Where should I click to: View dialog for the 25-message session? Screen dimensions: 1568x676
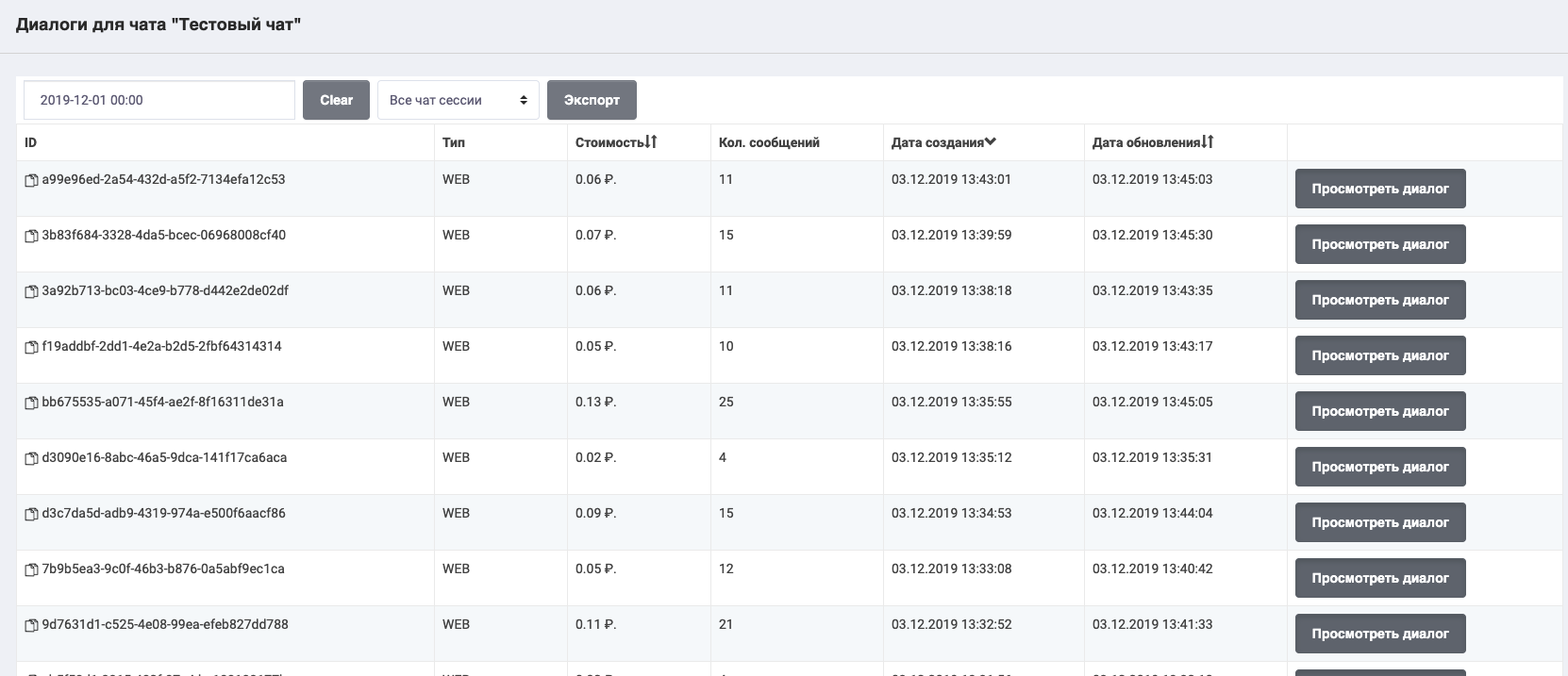click(x=1379, y=411)
